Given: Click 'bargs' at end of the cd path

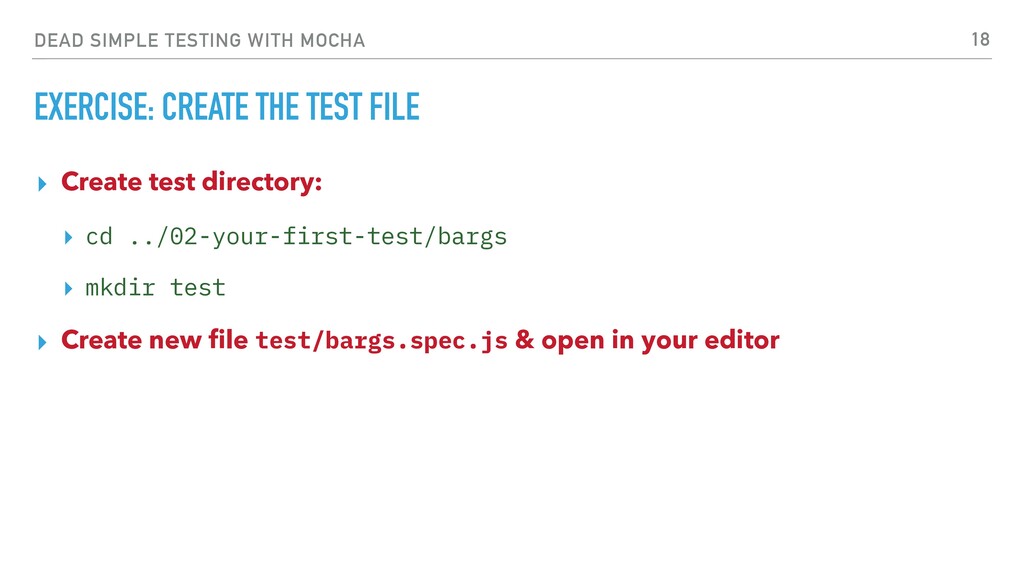Looking at the screenshot, I should point(472,237).
